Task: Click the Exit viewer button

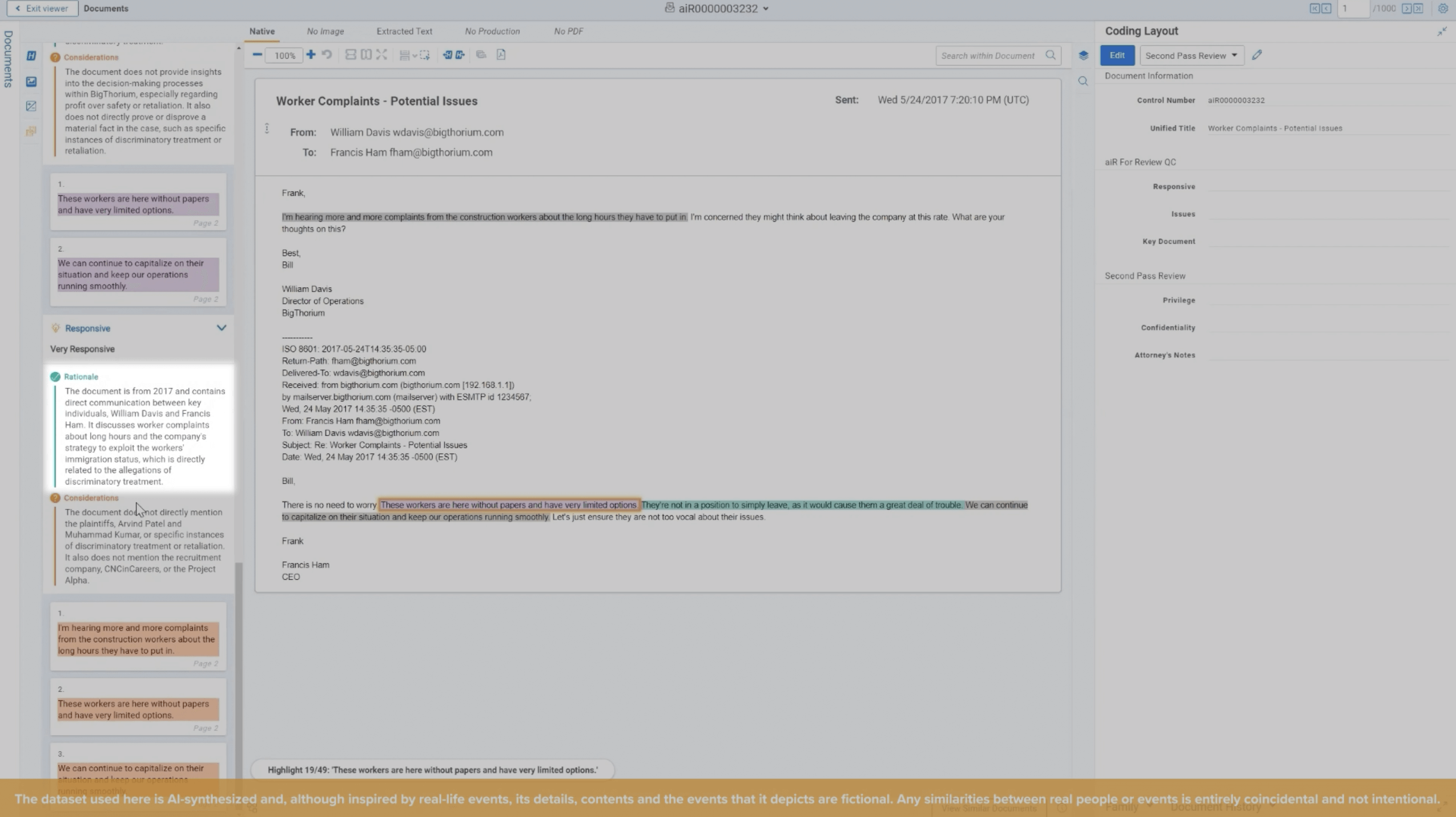Action: tap(42, 9)
